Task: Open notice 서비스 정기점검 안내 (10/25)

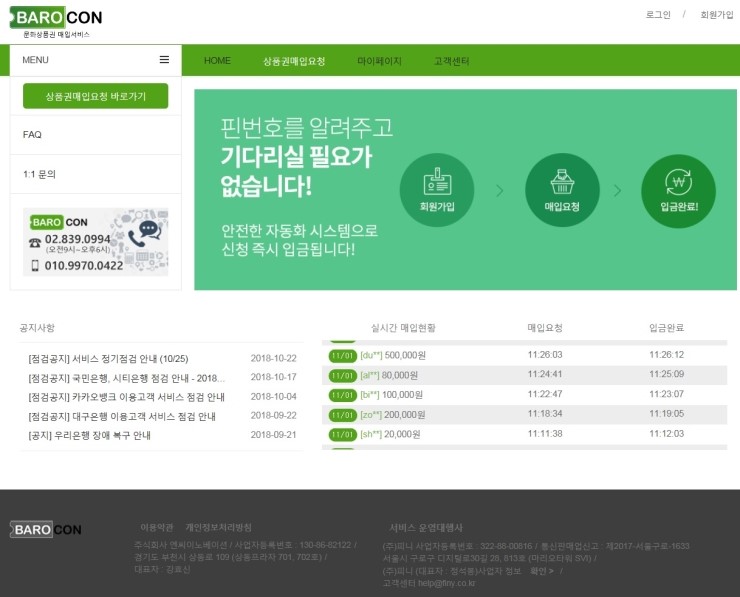Action: click(108, 359)
